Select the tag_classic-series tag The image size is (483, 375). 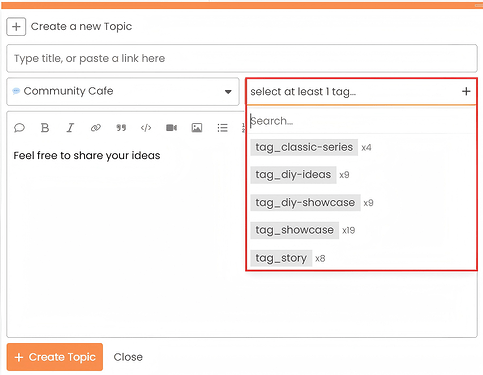[x=304, y=147]
